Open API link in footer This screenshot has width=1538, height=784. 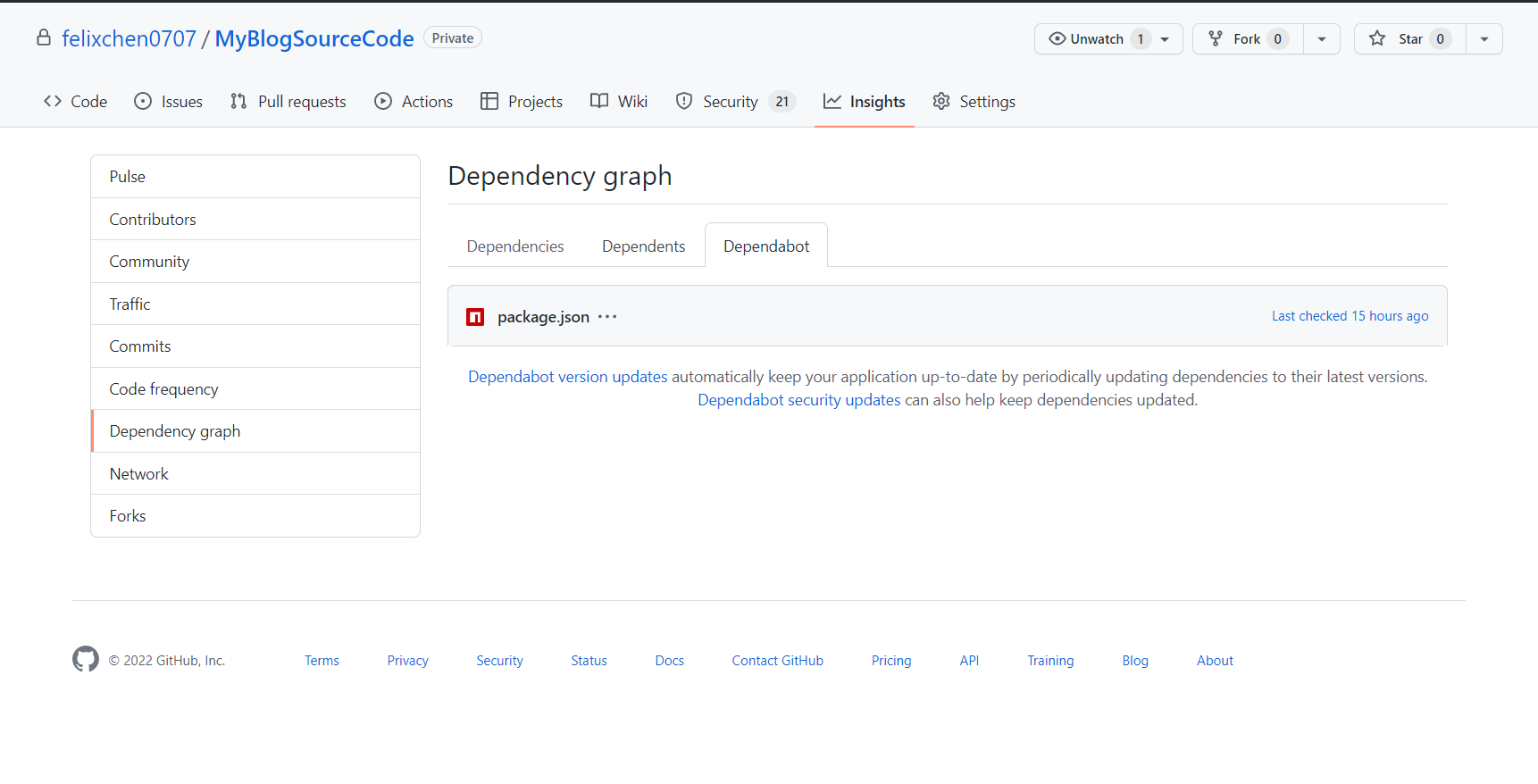coord(969,661)
